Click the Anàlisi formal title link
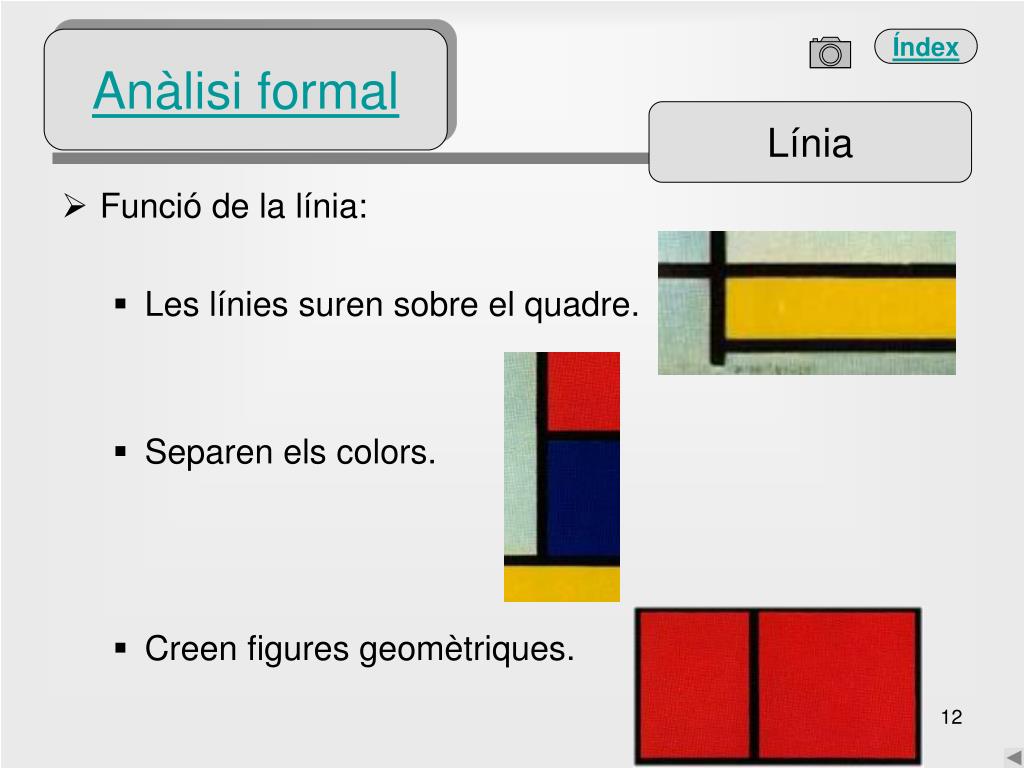Viewport: 1024px width, 768px height. (x=246, y=91)
